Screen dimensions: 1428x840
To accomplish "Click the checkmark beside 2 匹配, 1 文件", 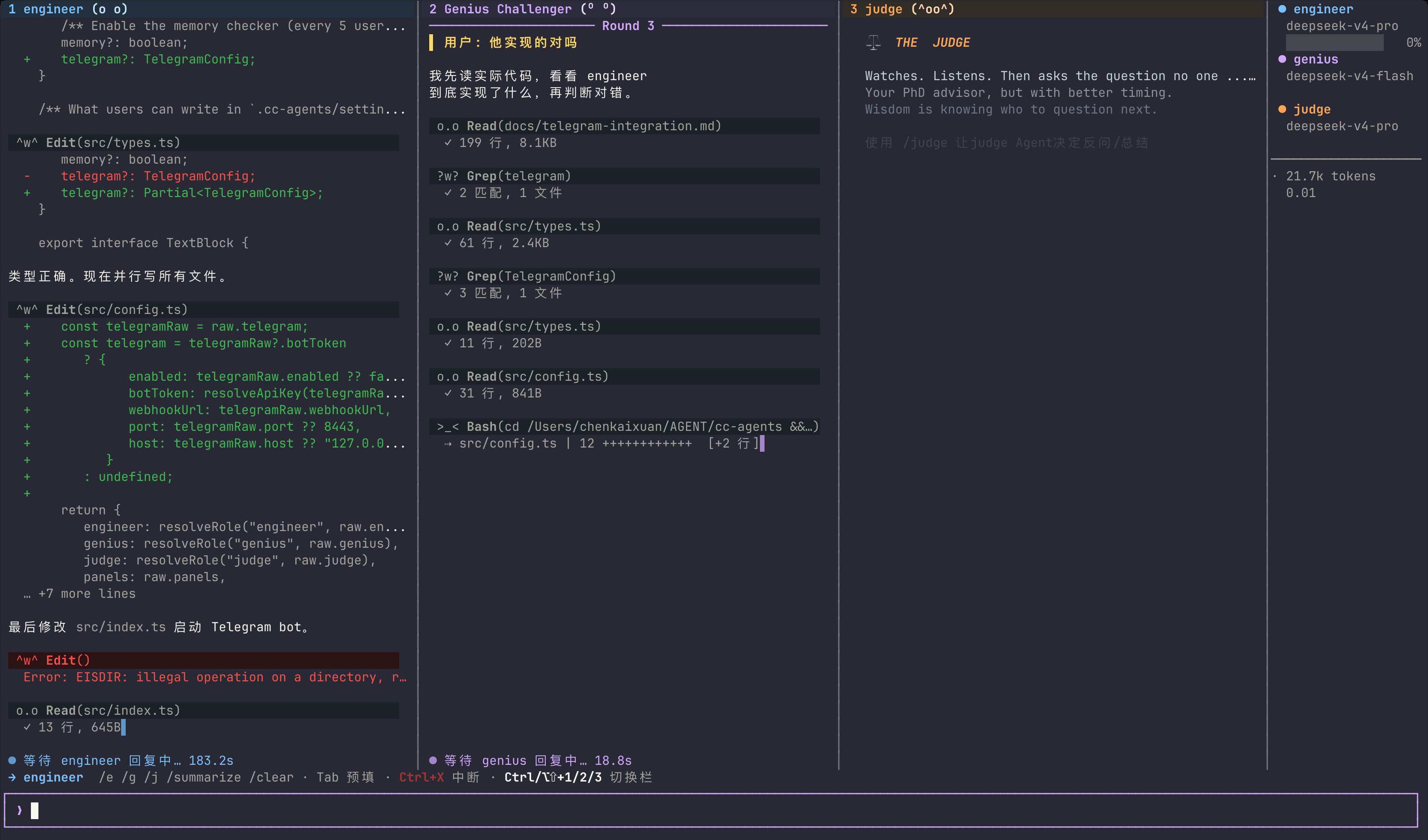I will coord(448,192).
